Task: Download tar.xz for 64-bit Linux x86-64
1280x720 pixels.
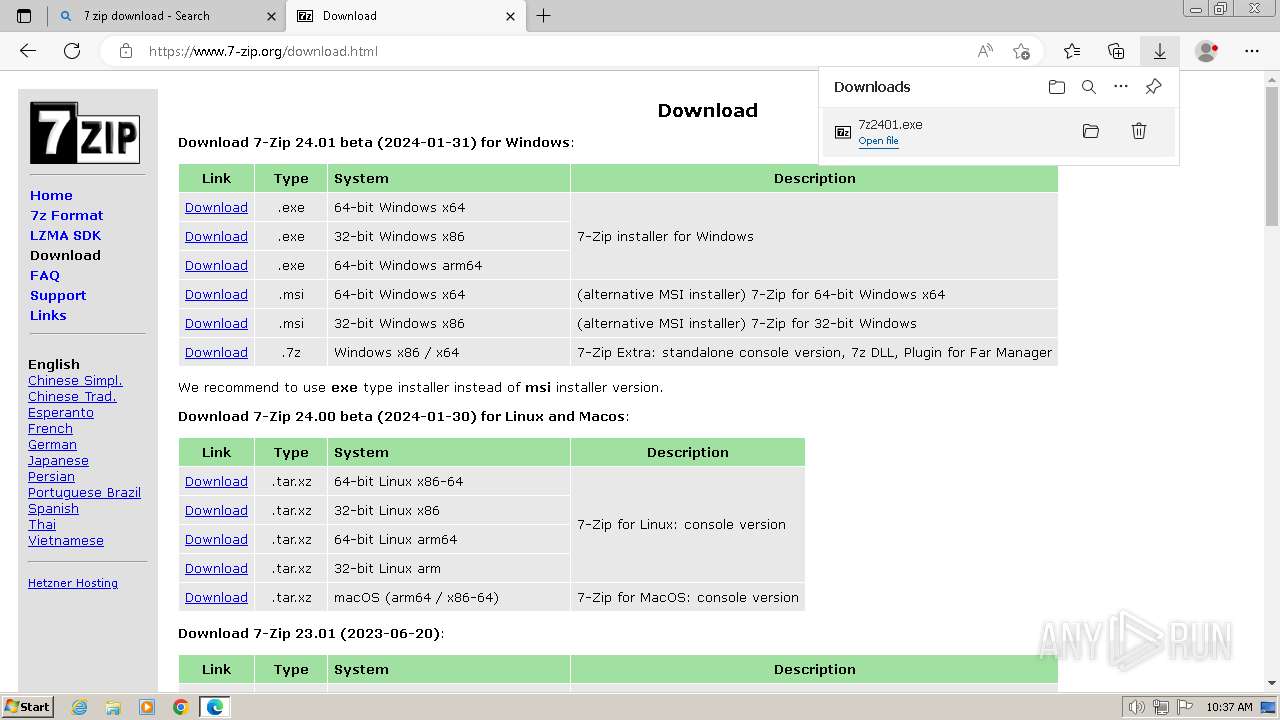Action: click(x=216, y=481)
